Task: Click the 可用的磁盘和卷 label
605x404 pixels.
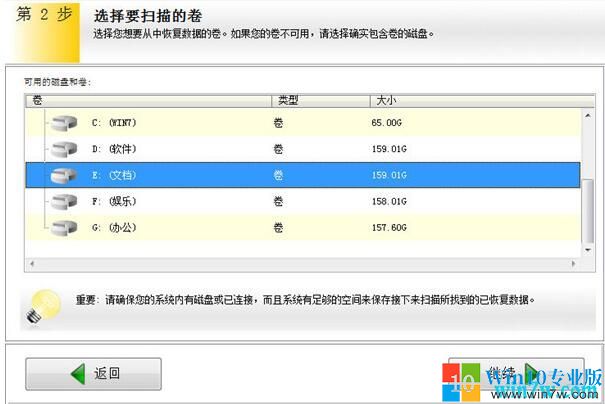Action: tap(57, 82)
